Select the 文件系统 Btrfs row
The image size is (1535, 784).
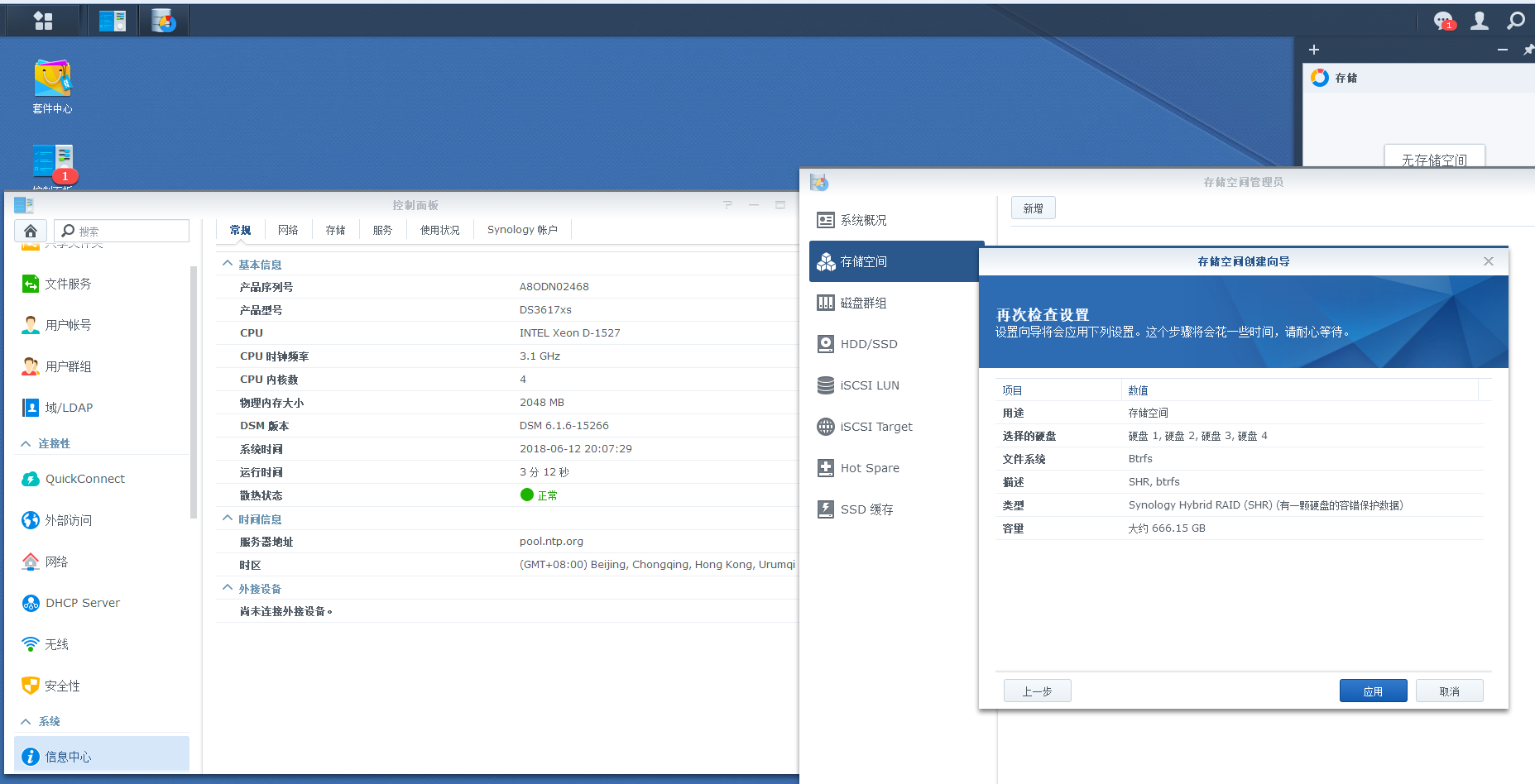1240,459
